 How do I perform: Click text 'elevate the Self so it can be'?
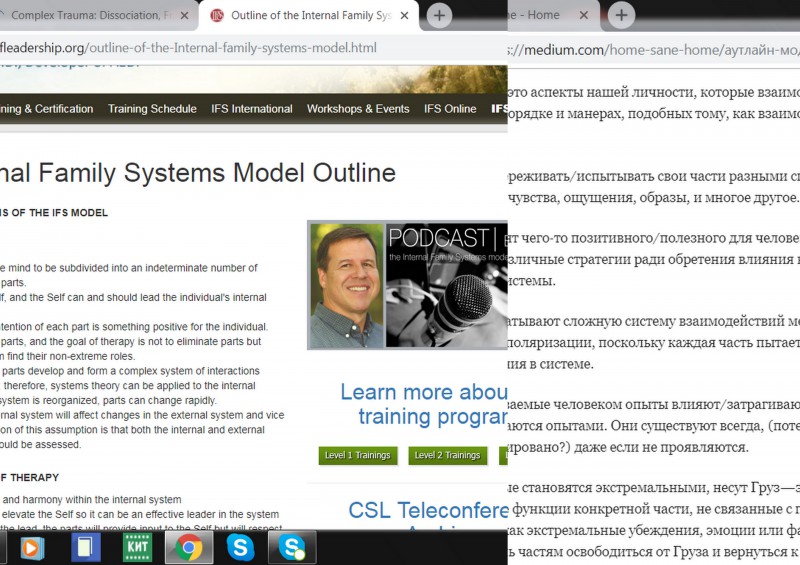(x=67, y=514)
